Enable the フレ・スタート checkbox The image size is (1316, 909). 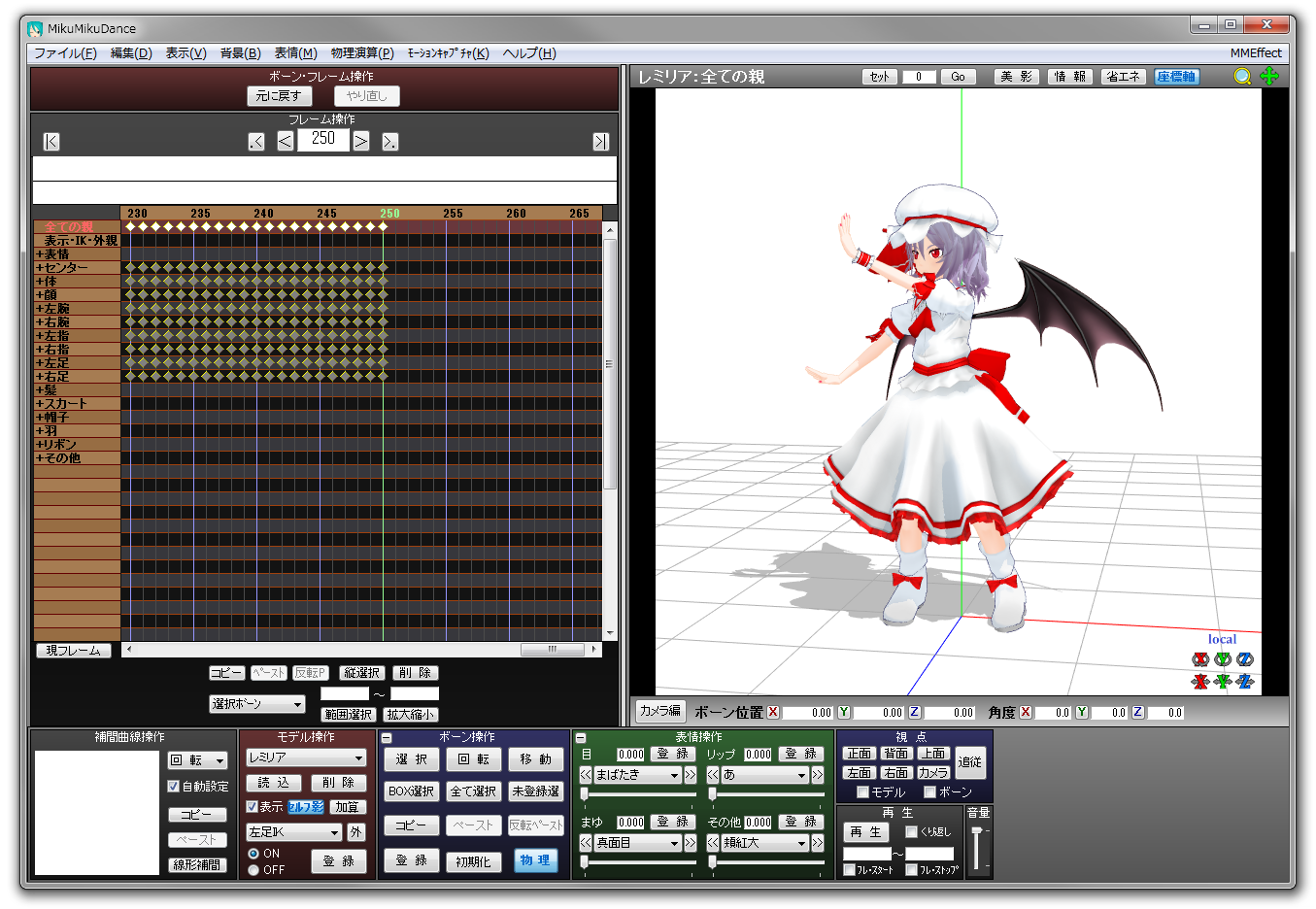point(849,870)
